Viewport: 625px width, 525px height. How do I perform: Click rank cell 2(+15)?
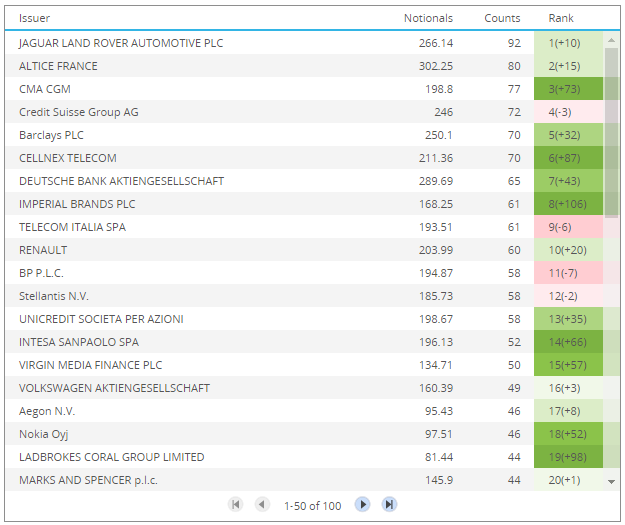[x=568, y=66]
